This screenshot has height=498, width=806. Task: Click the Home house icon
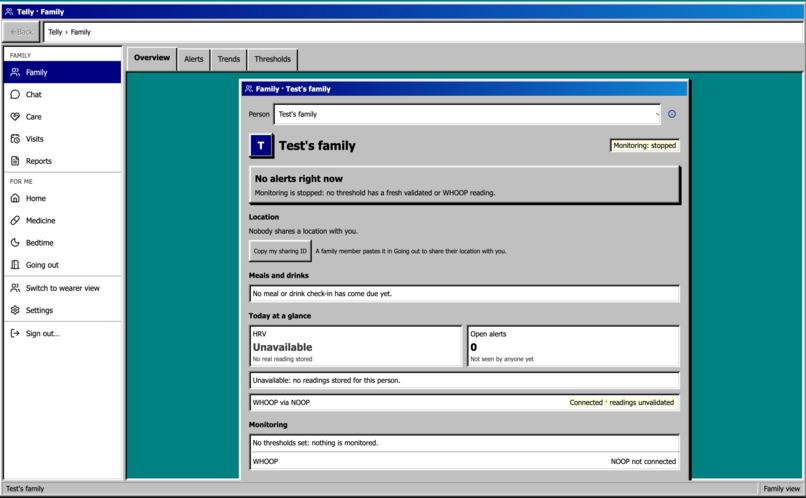15,198
